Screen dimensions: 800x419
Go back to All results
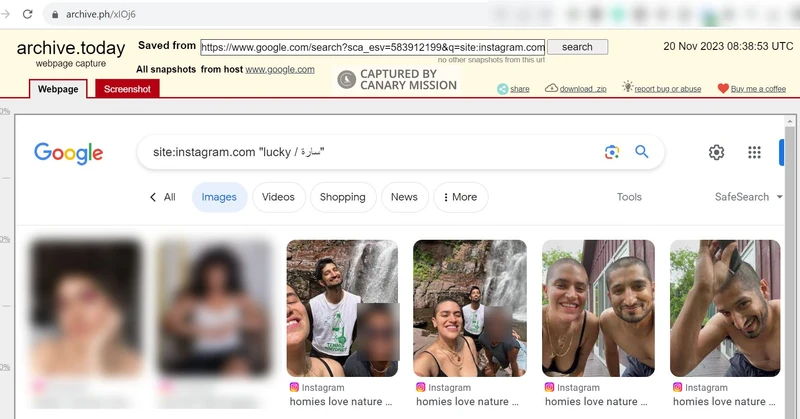(x=162, y=197)
